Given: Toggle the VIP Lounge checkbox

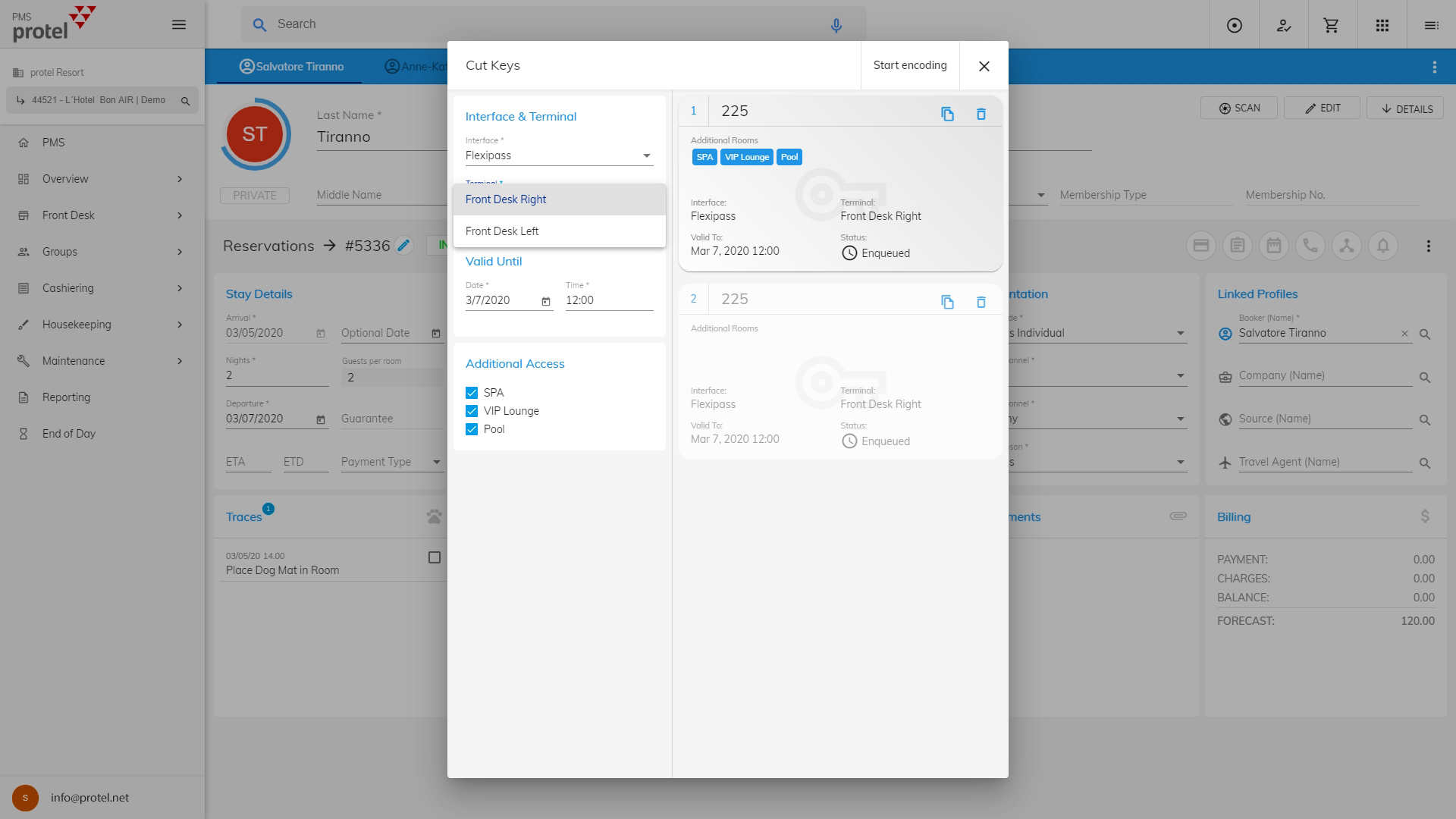Looking at the screenshot, I should pos(472,411).
